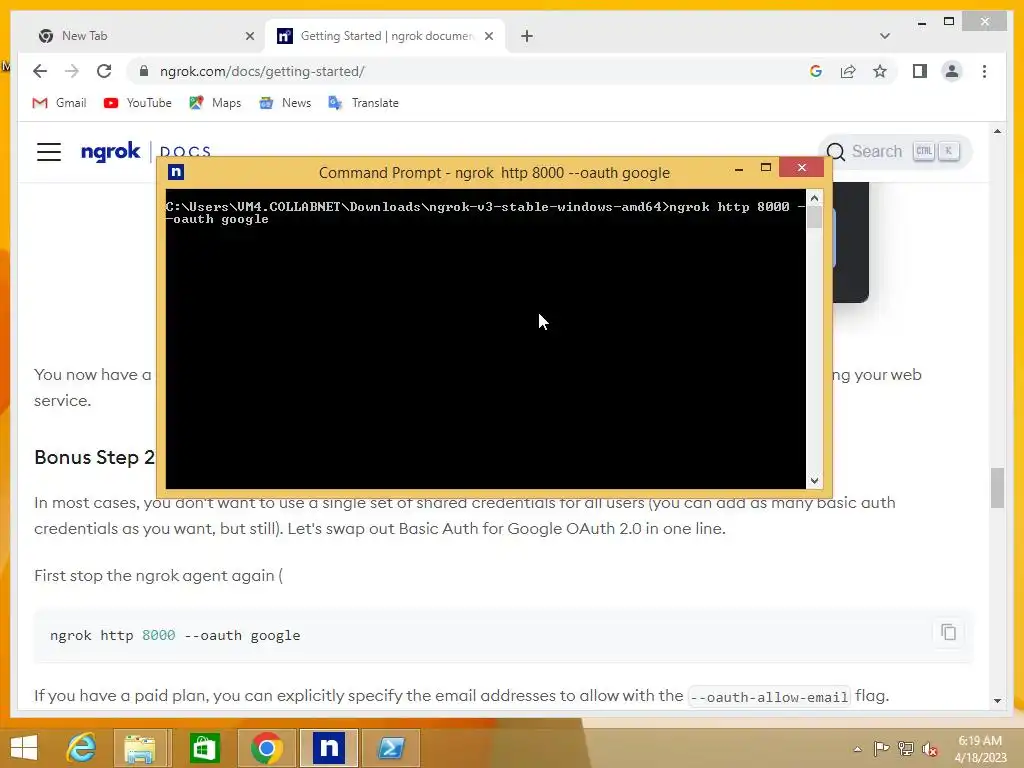Open the docs Search box

tap(895, 152)
